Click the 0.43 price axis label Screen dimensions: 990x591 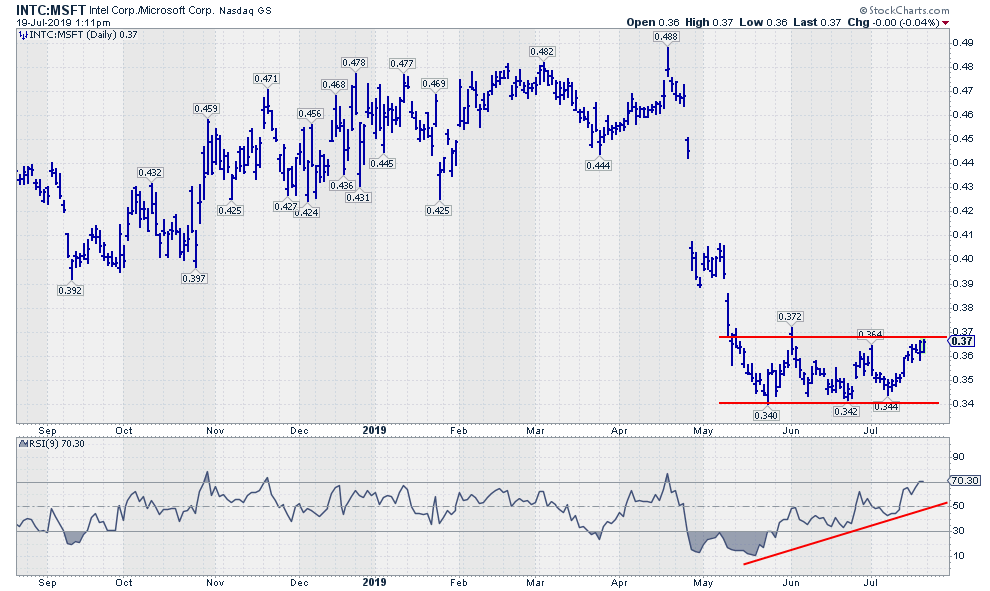[962, 187]
